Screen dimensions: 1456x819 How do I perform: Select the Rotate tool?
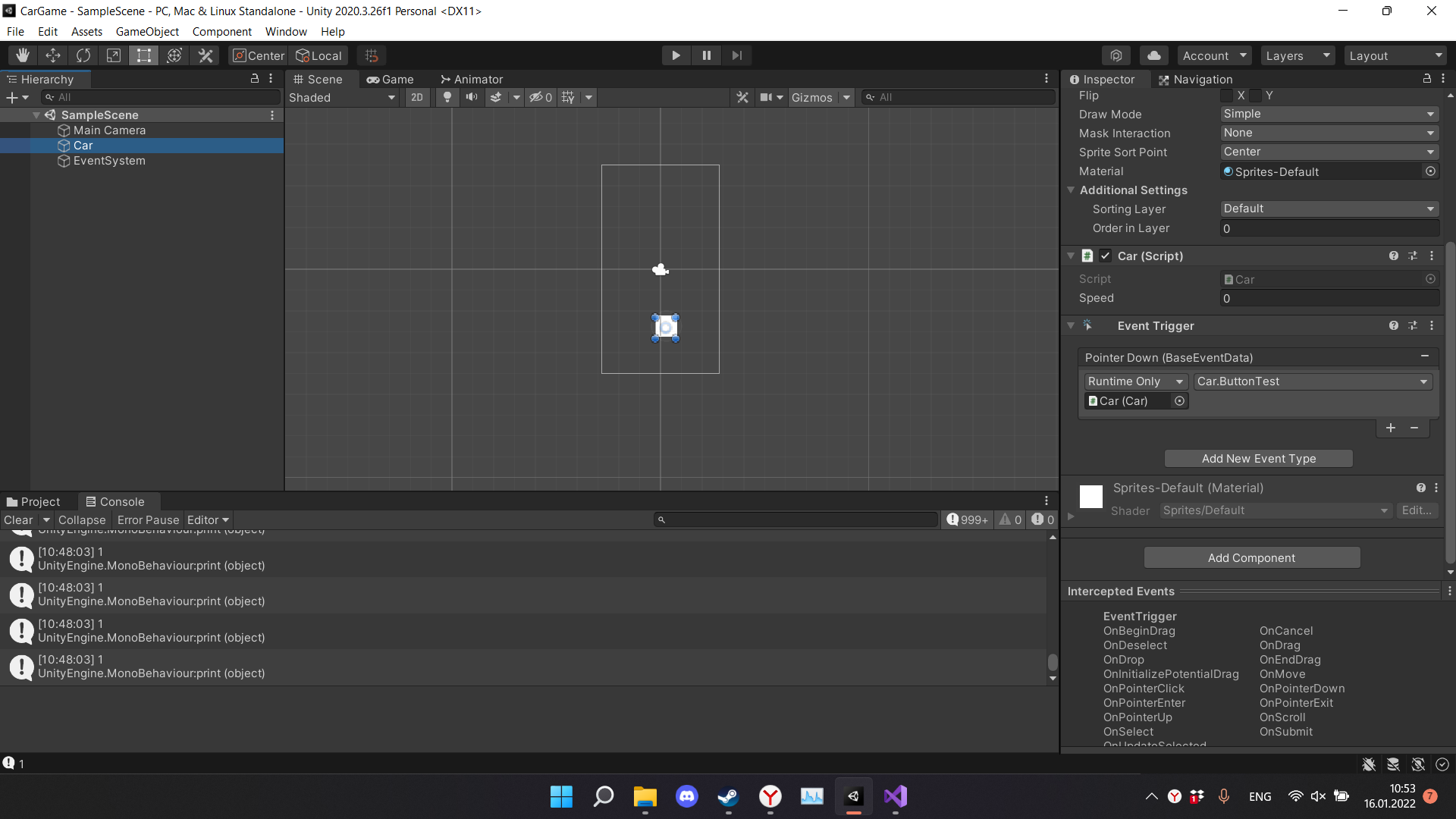[x=83, y=55]
